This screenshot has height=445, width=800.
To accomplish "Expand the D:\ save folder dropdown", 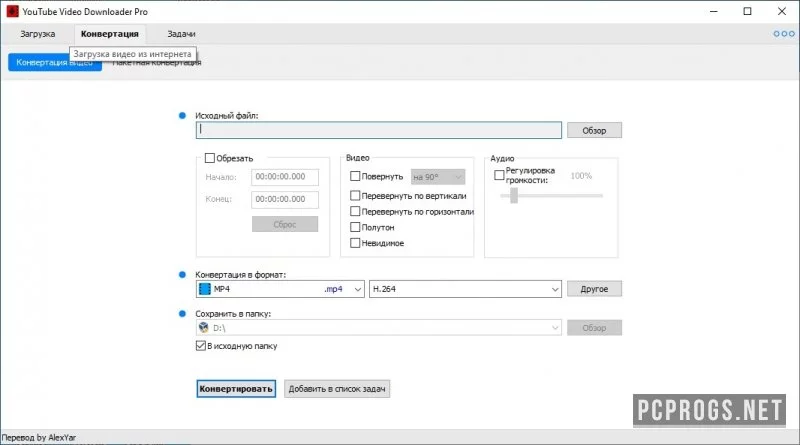I will click(379, 328).
